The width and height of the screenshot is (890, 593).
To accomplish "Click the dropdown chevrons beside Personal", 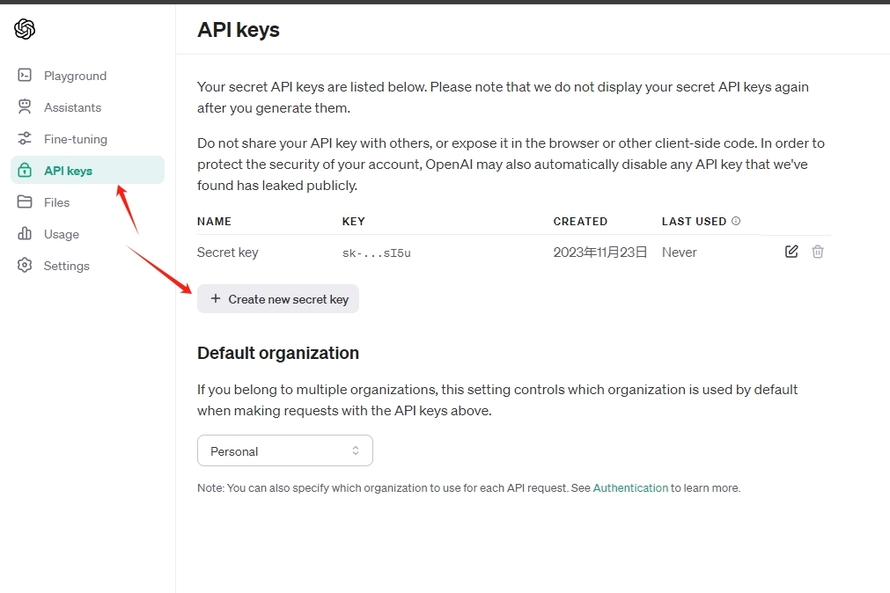I will point(355,451).
